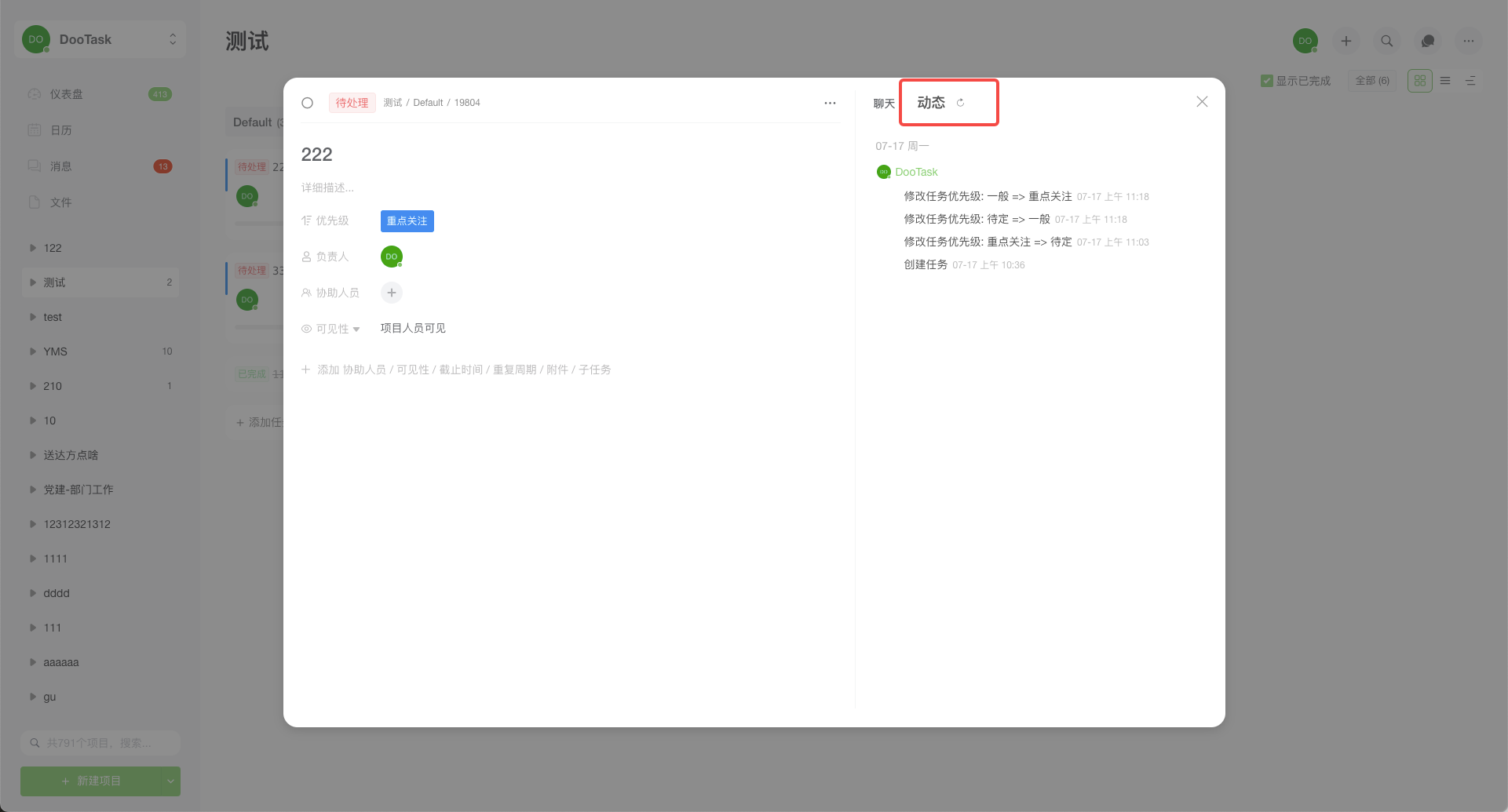Viewport: 1508px width, 812px height.
Task: Expand the YMS project in sidebar
Action: click(x=32, y=351)
